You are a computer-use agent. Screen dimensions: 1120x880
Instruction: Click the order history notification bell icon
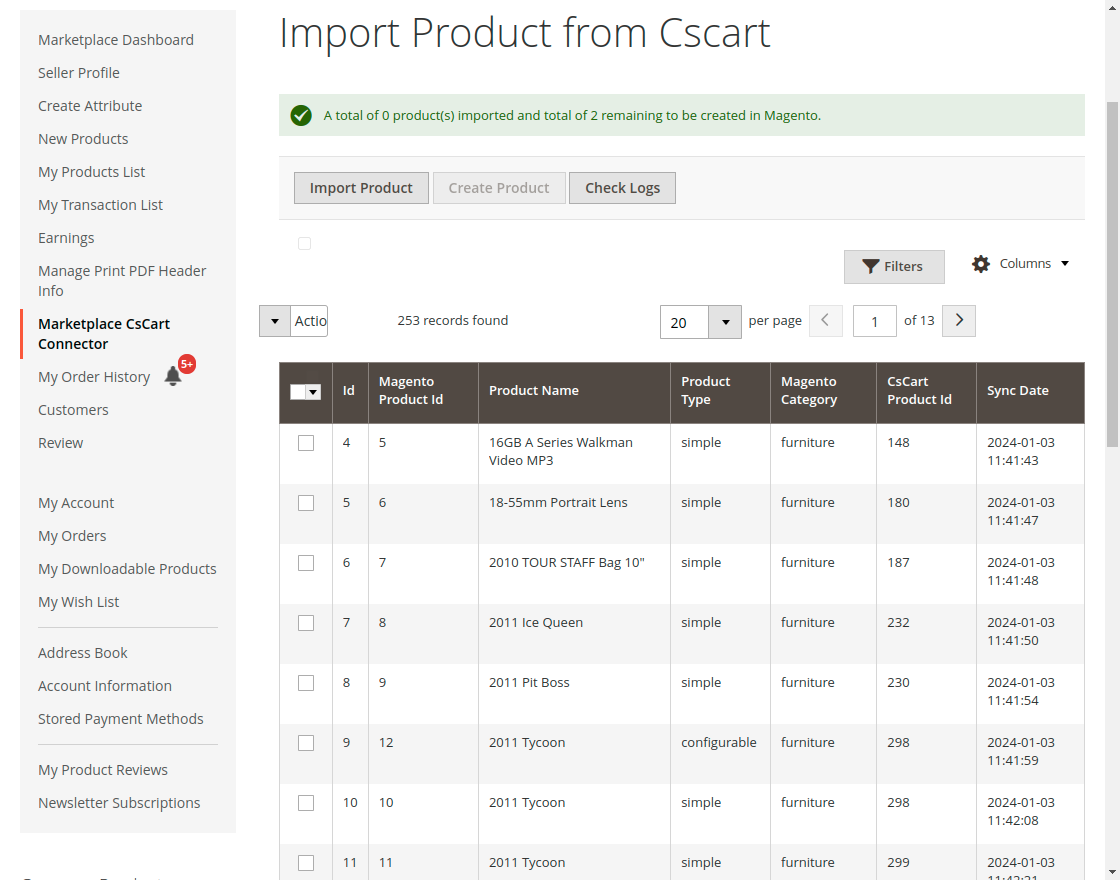tap(173, 377)
